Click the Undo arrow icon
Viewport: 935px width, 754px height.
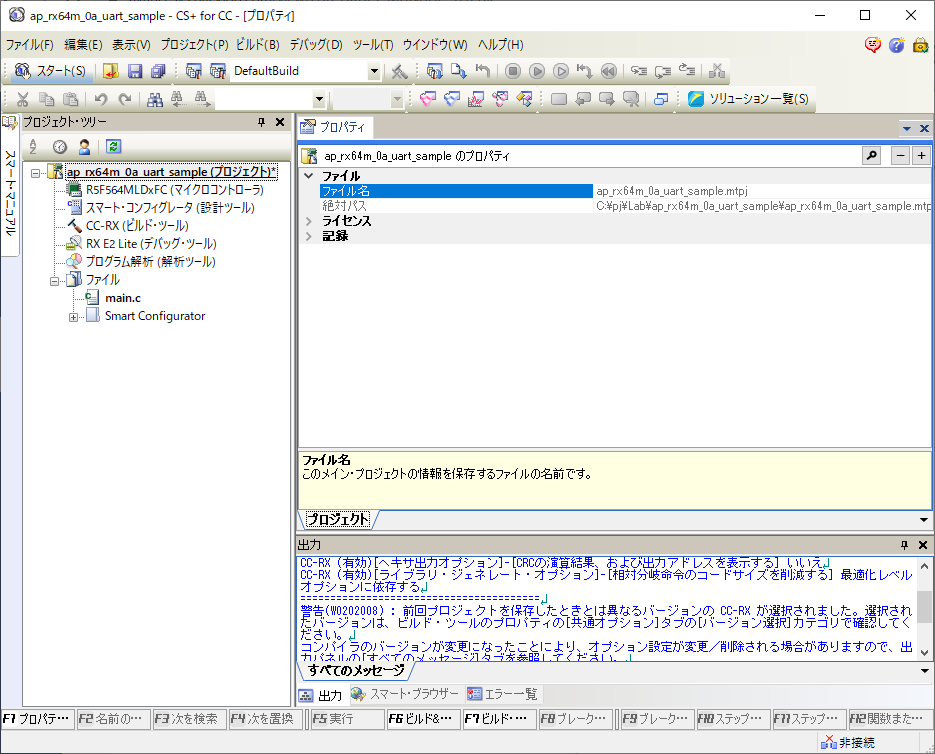pyautogui.click(x=100, y=99)
